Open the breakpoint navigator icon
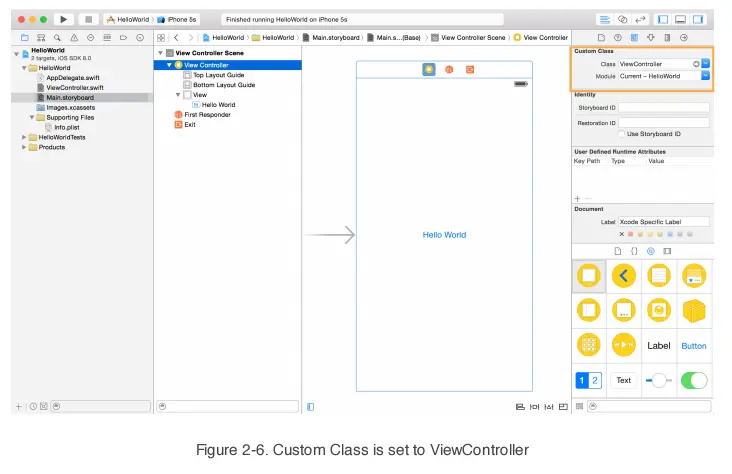The width and height of the screenshot is (732, 474). click(123, 38)
